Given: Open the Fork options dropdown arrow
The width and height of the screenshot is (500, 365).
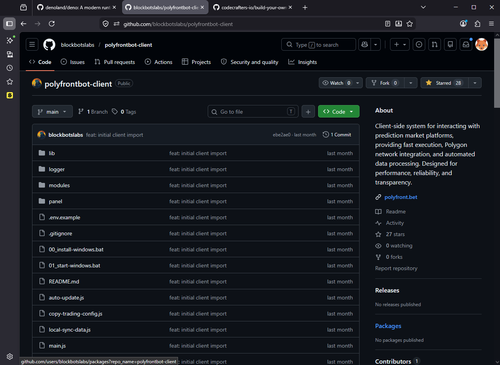Looking at the screenshot, I should (x=411, y=83).
